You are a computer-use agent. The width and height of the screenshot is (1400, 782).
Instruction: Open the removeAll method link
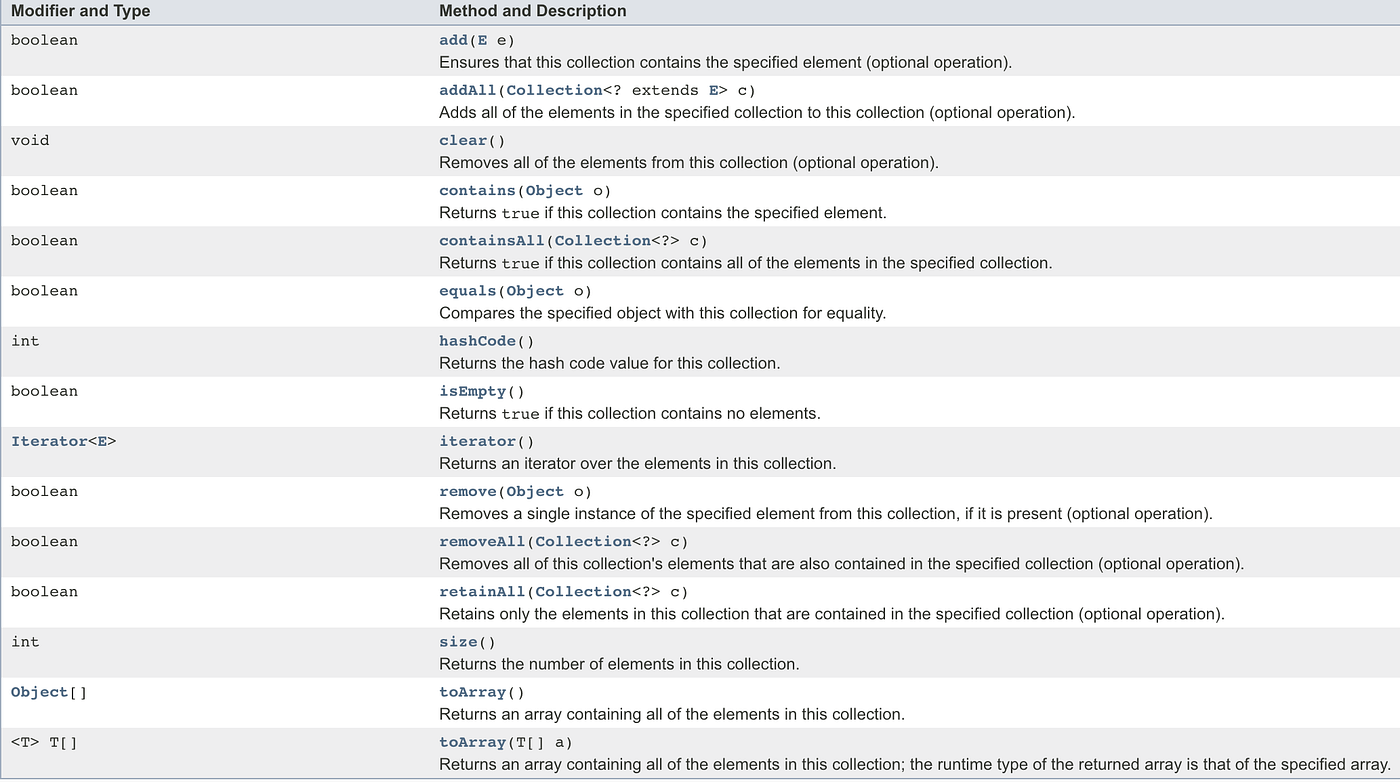click(x=481, y=541)
